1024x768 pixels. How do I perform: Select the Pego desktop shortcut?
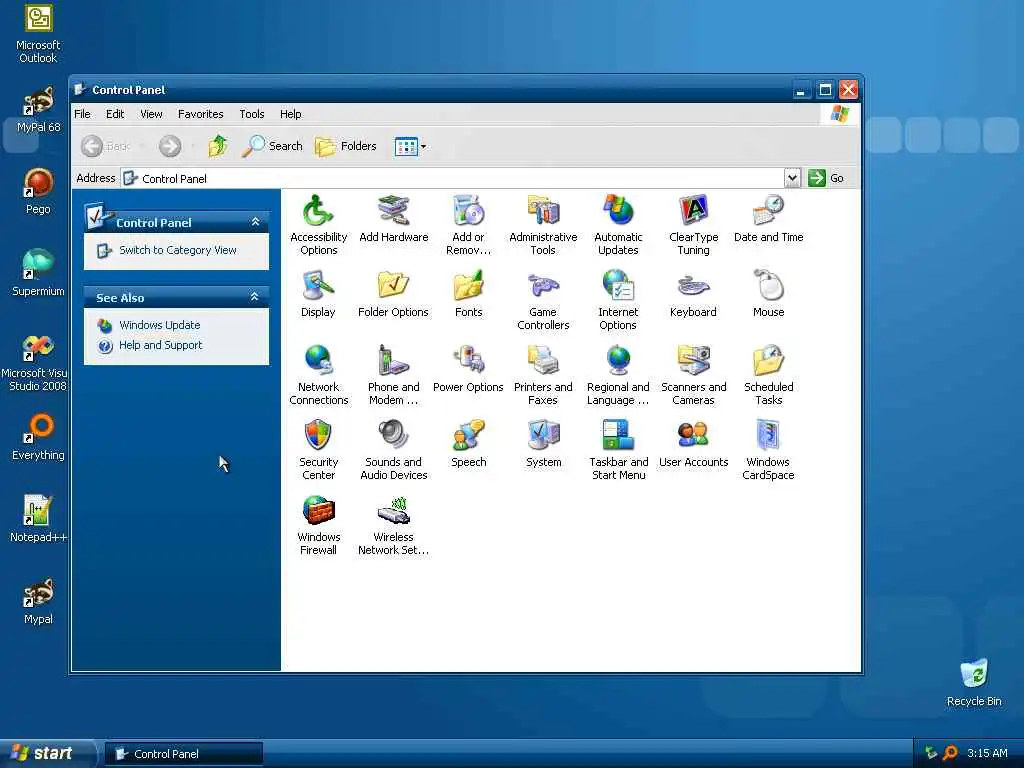click(x=38, y=191)
